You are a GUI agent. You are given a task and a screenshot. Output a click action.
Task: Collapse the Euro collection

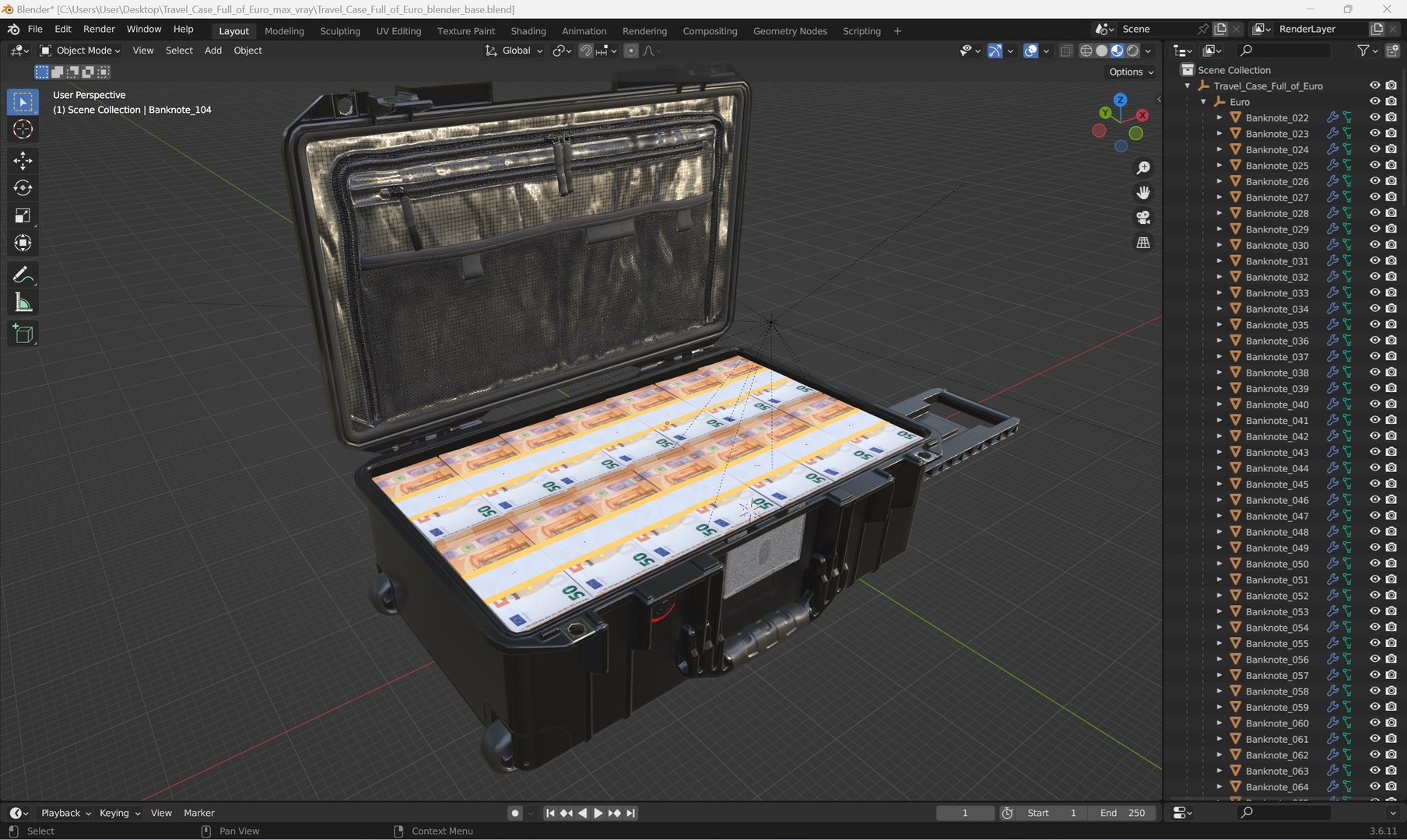pyautogui.click(x=1203, y=102)
